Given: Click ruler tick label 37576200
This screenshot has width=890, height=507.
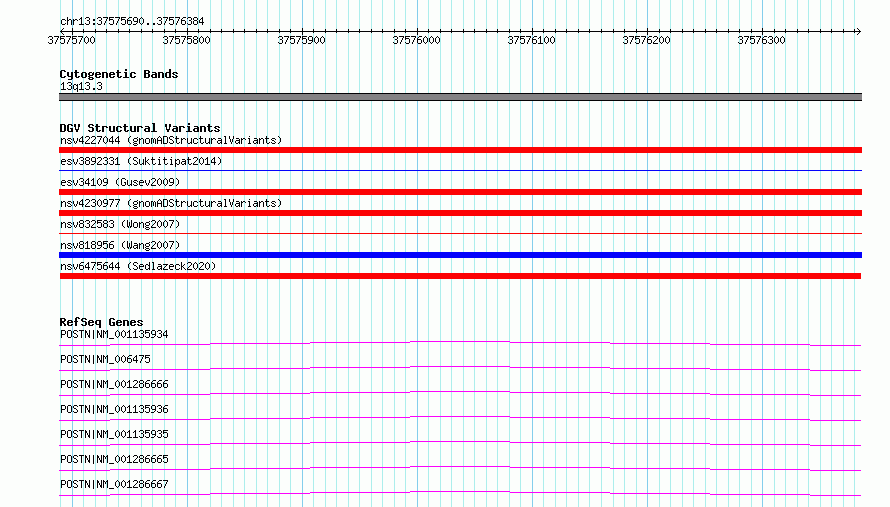Looking at the screenshot, I should coord(646,40).
